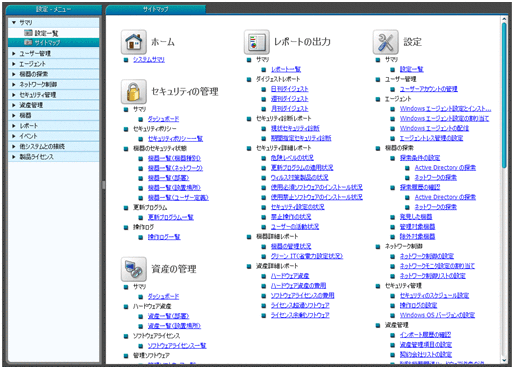Expand the 資産管理 group in the sidebar

[14, 105]
